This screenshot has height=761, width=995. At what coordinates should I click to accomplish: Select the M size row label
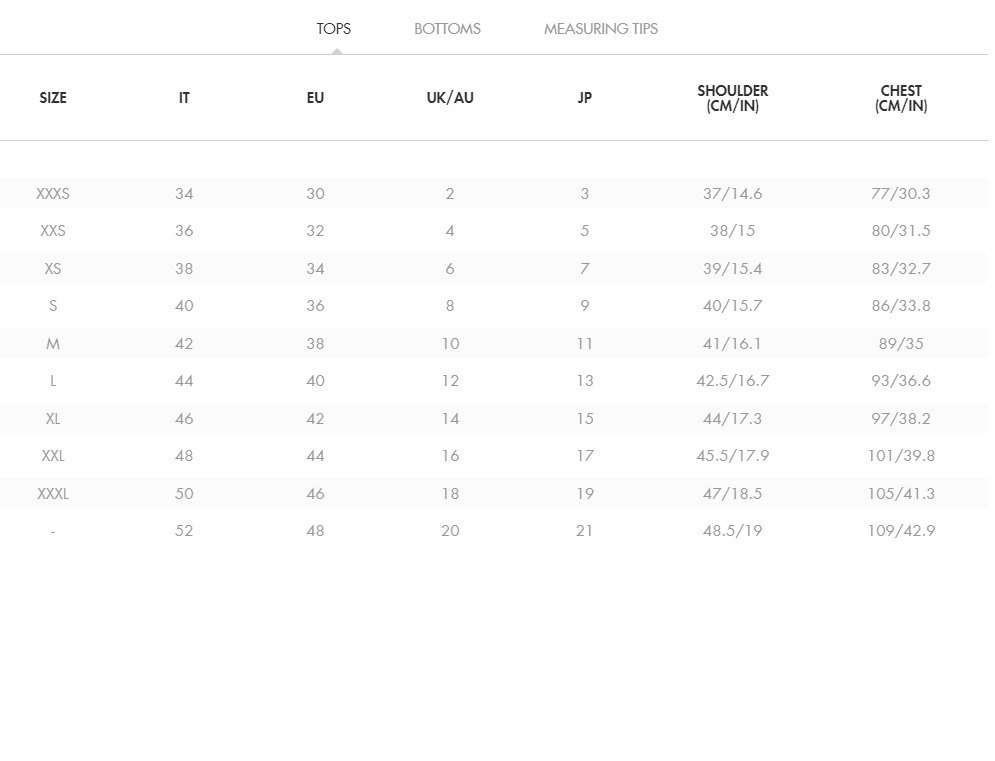pos(53,344)
